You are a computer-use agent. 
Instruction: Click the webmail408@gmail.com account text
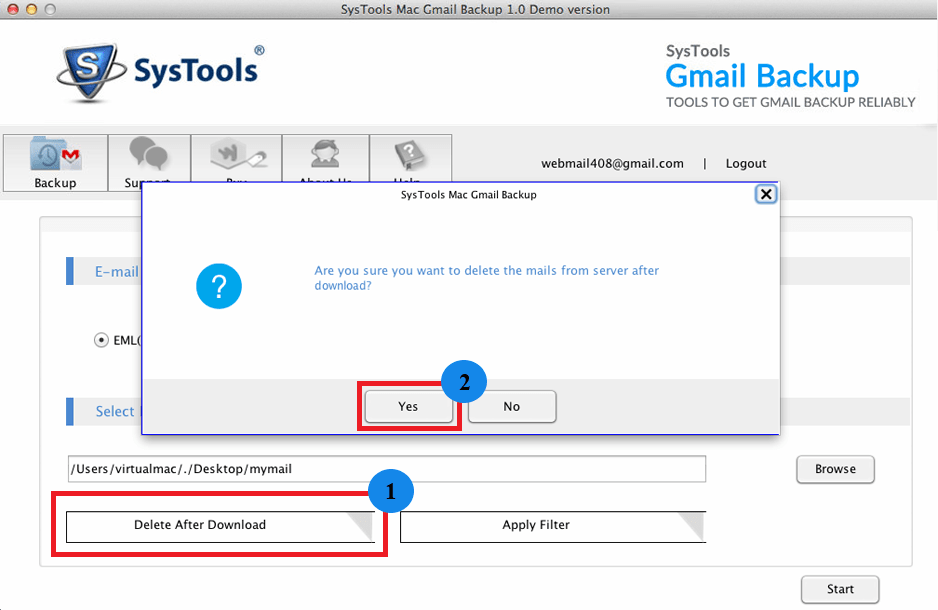click(x=612, y=164)
